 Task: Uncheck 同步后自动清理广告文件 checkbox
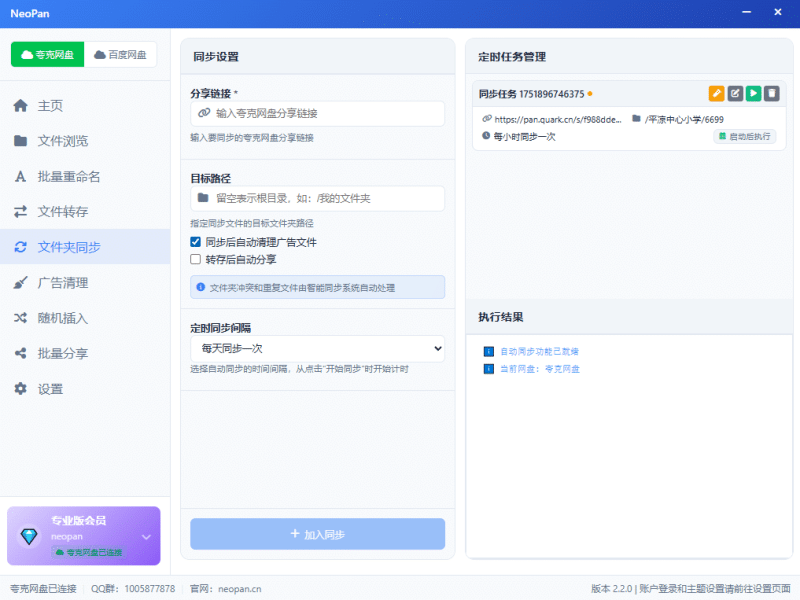tap(196, 242)
